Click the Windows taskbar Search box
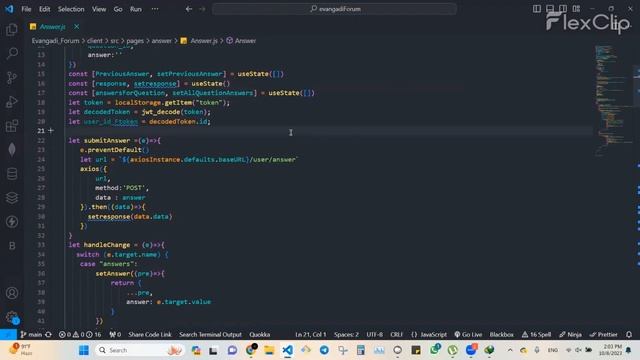Image resolution: width=640 pixels, height=360 pixels. (x=140, y=350)
